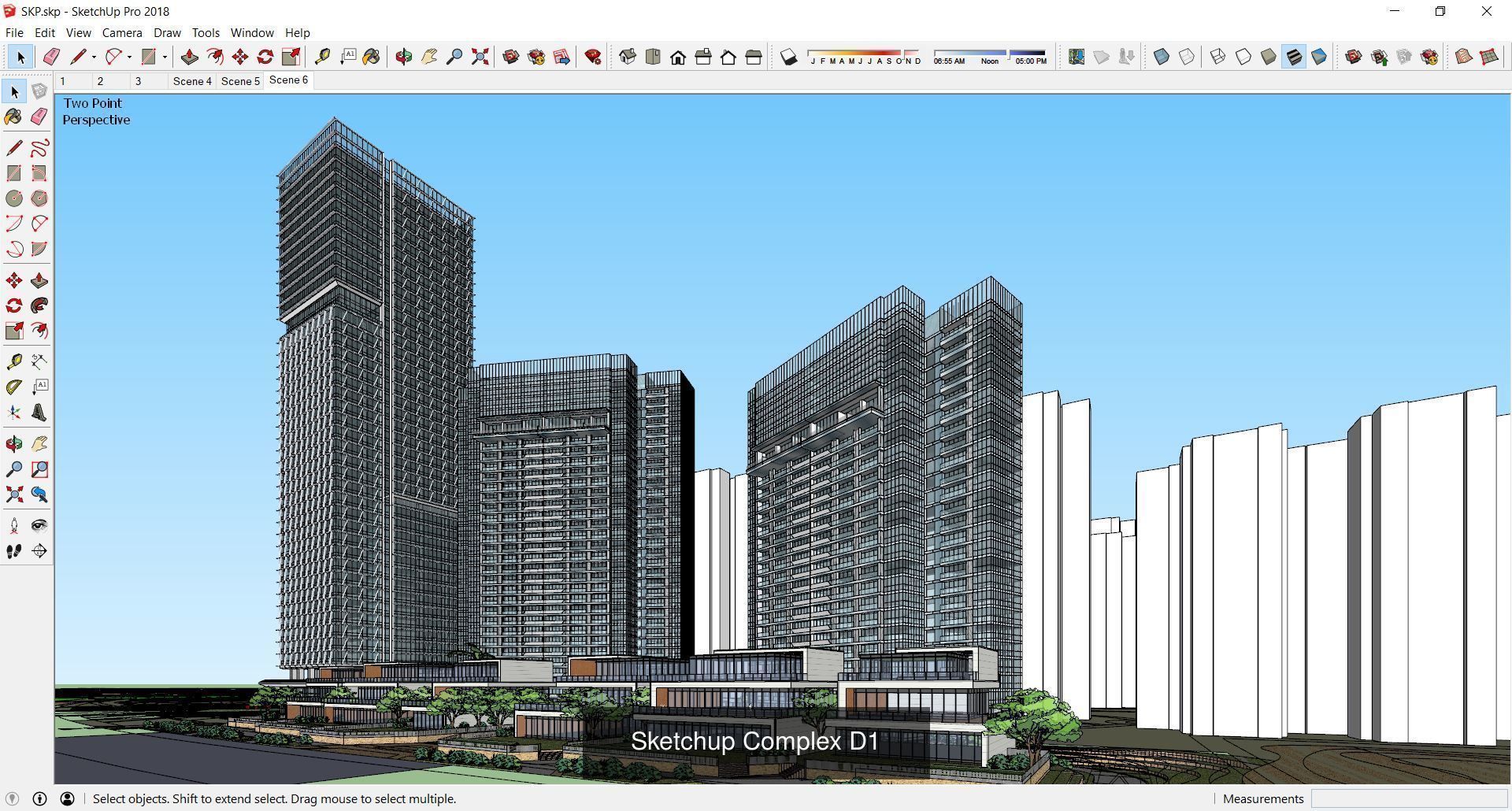This screenshot has width=1512, height=811.
Task: Choose the Section Plane tool
Action: 39,551
